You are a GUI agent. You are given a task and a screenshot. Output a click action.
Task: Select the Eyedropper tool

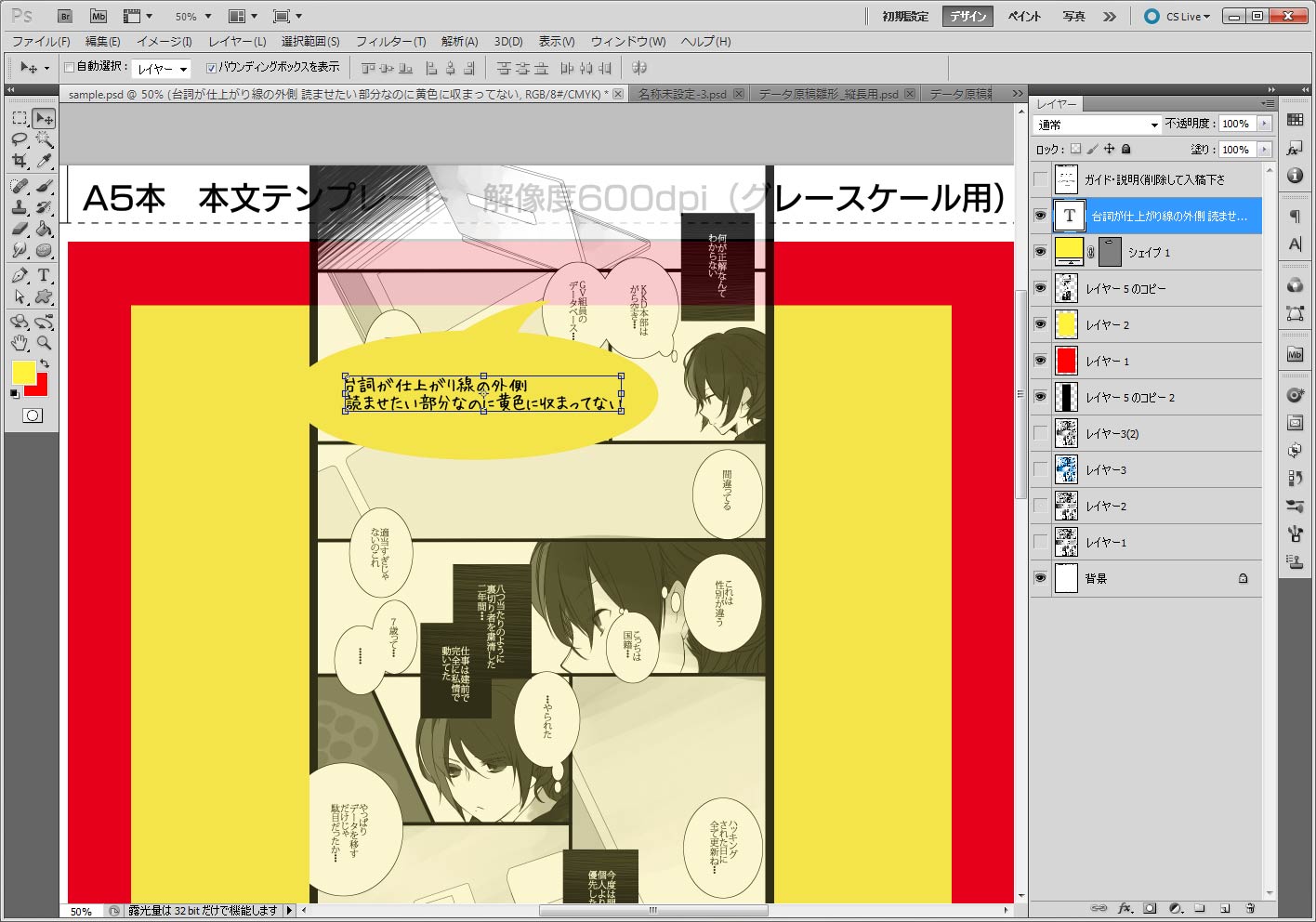pyautogui.click(x=44, y=162)
